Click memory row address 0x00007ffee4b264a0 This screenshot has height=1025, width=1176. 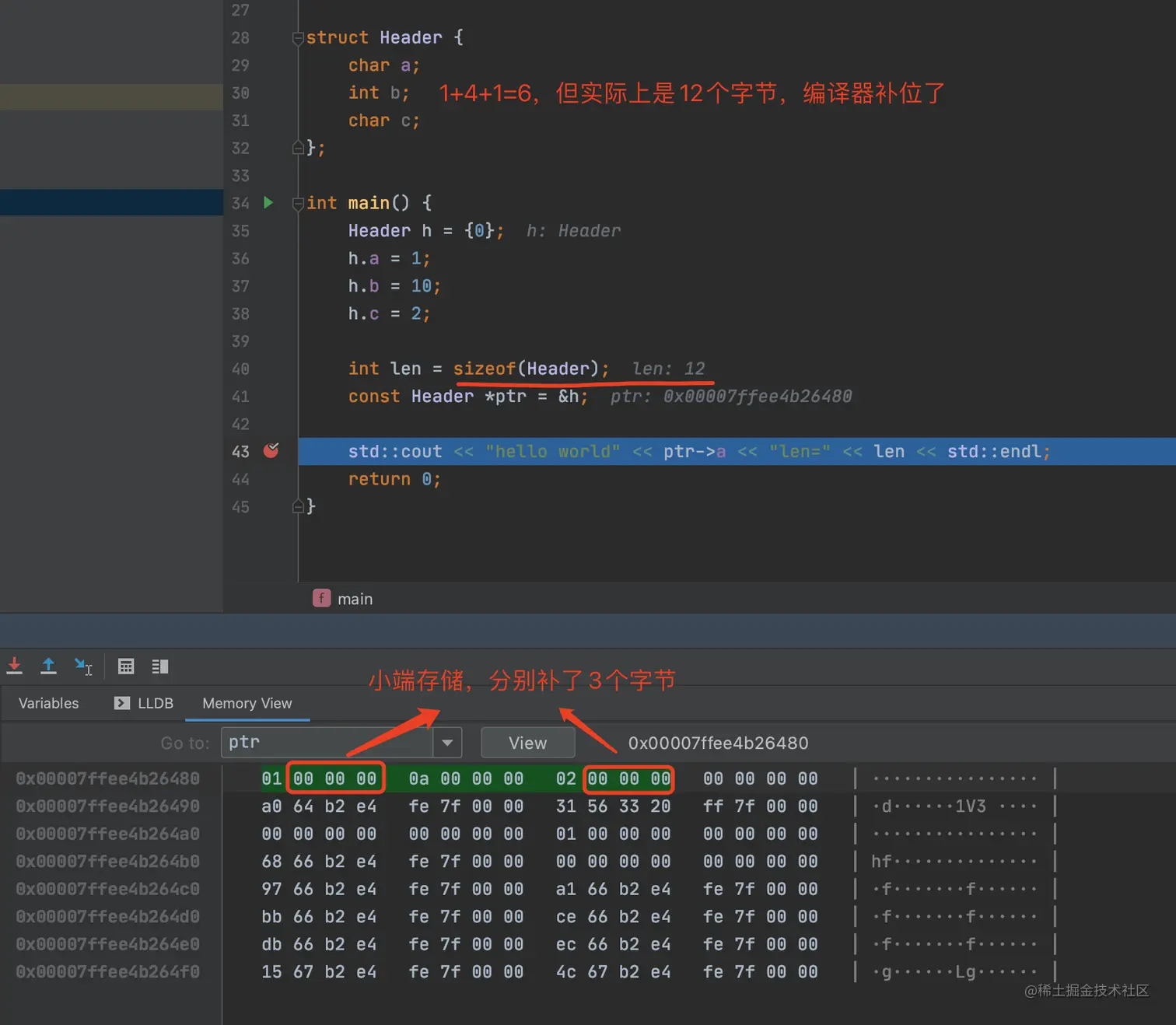(x=108, y=834)
